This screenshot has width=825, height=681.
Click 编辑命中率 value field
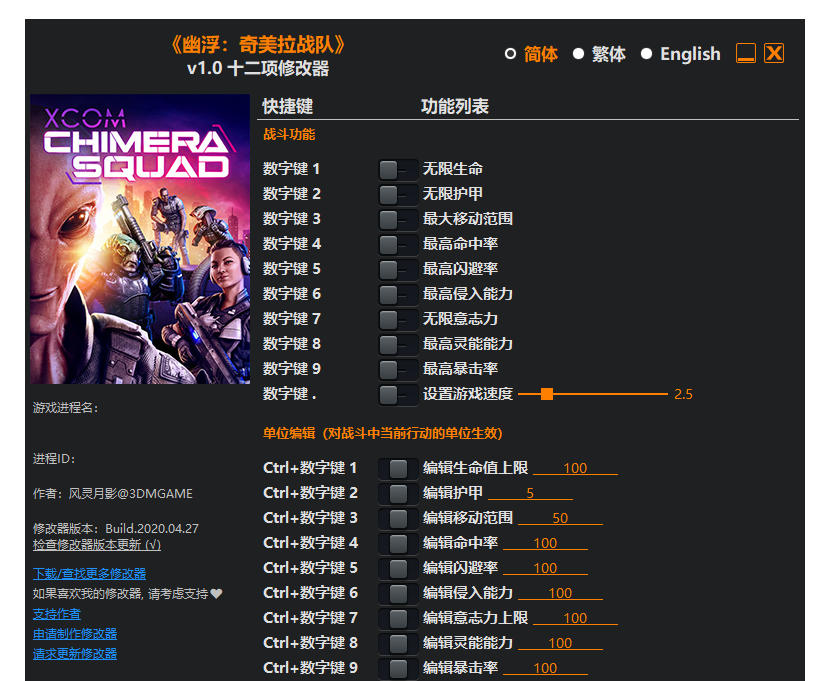coord(545,543)
